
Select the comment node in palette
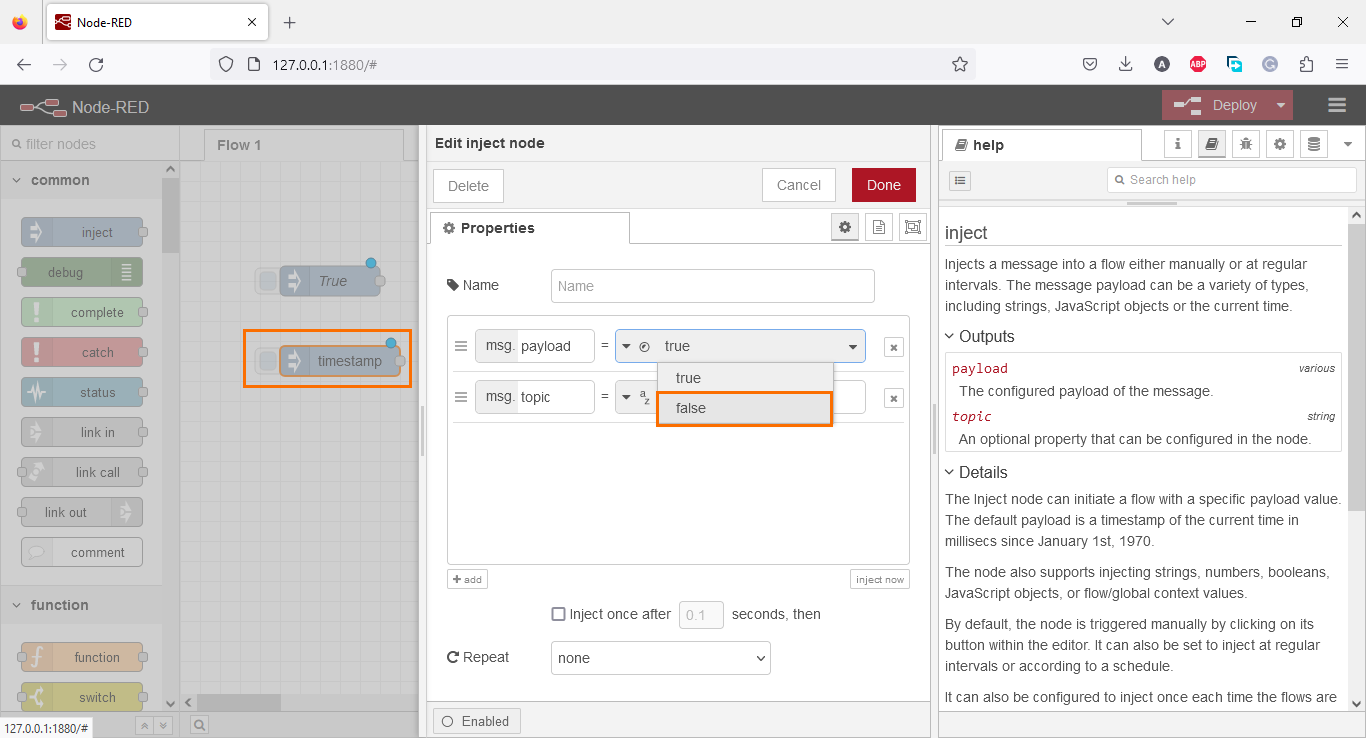pos(82,552)
